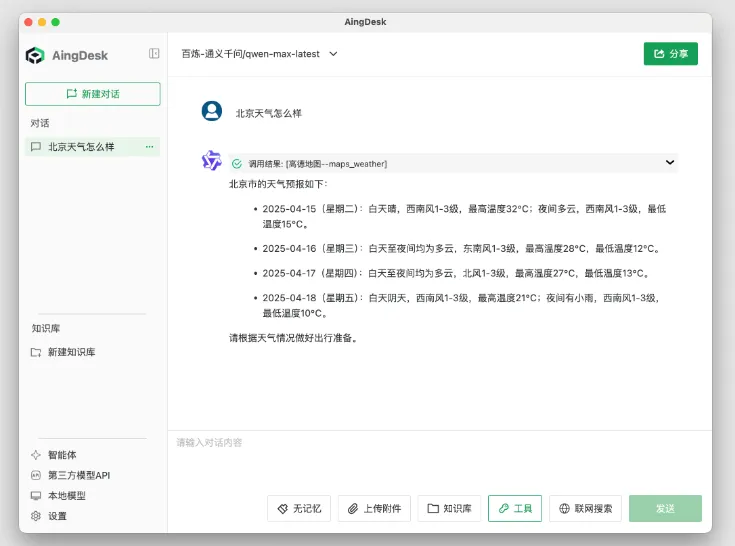Click the API icon beside 第三方模型API
Image resolution: width=735 pixels, height=546 pixels.
[36, 475]
